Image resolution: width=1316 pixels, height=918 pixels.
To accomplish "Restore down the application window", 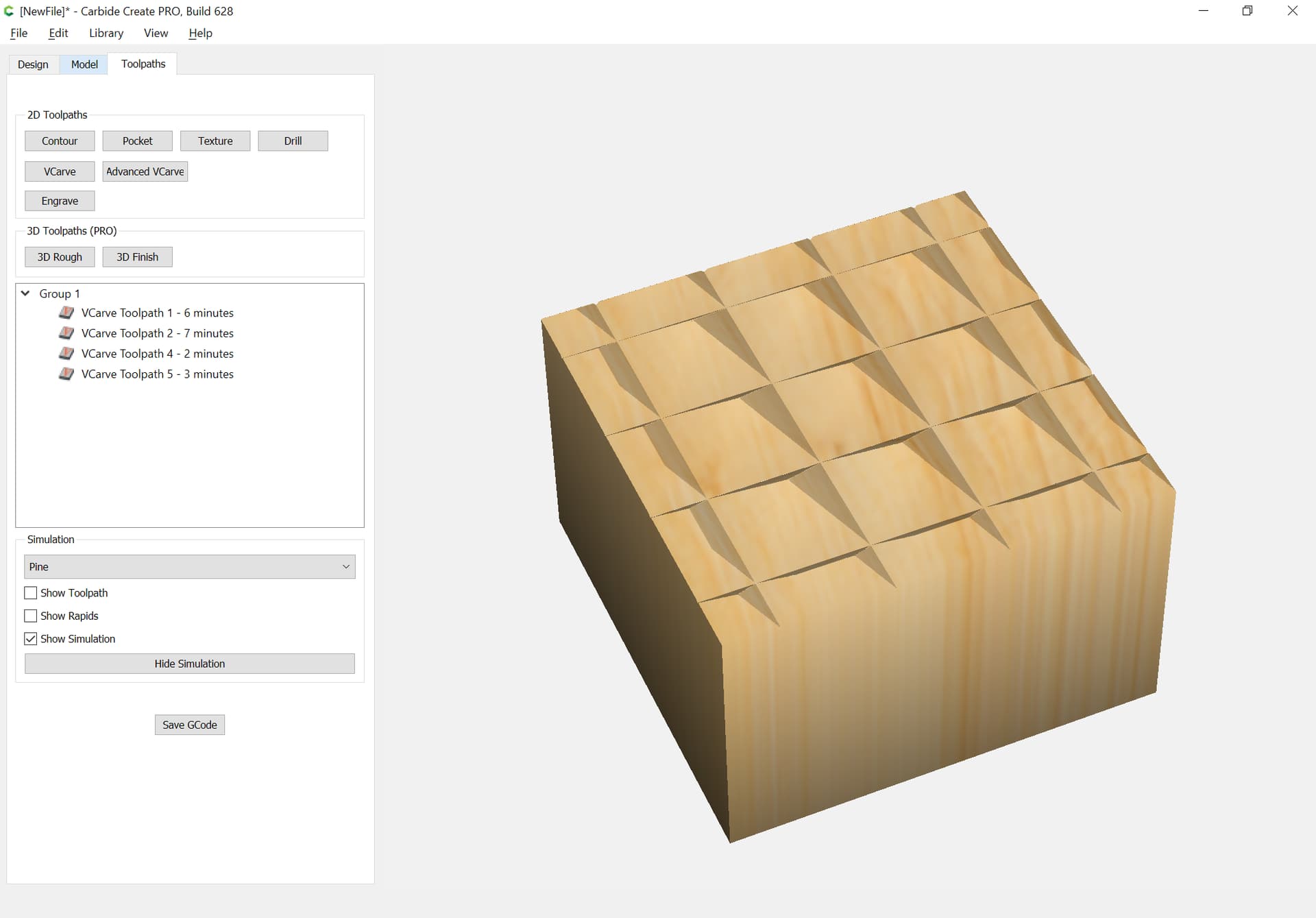I will (1247, 11).
